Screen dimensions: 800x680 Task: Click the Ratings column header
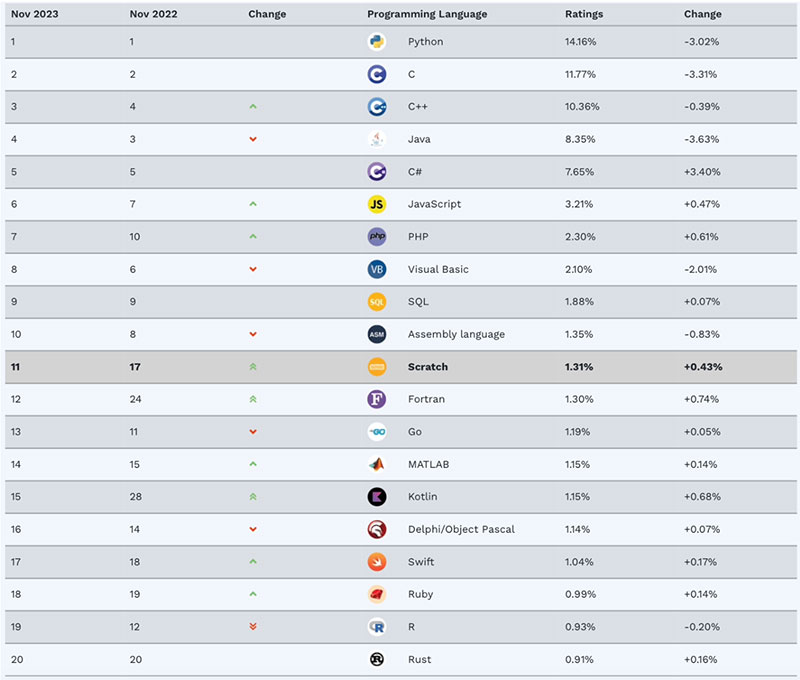coord(583,14)
